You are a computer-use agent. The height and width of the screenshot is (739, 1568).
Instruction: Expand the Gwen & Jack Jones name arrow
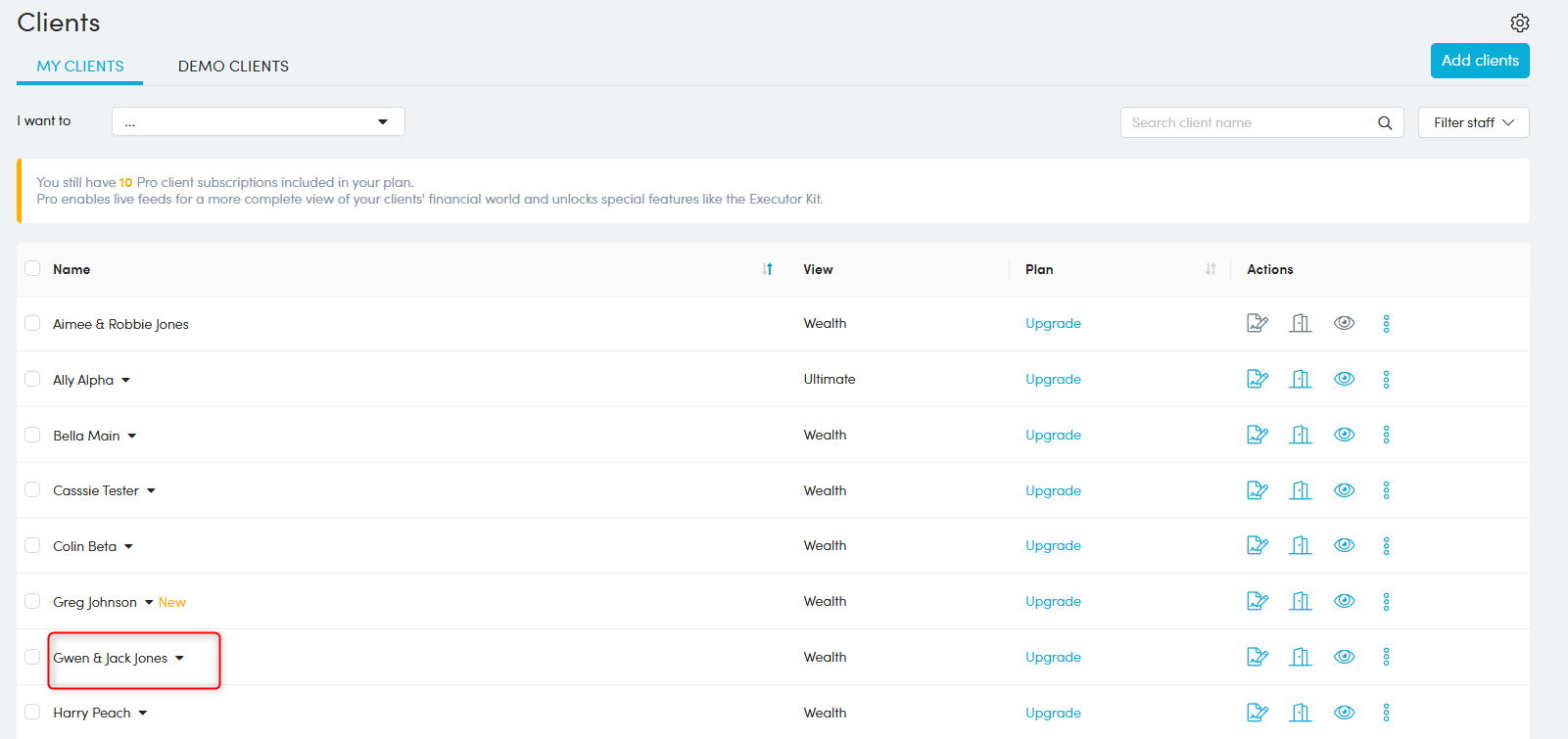point(179,658)
